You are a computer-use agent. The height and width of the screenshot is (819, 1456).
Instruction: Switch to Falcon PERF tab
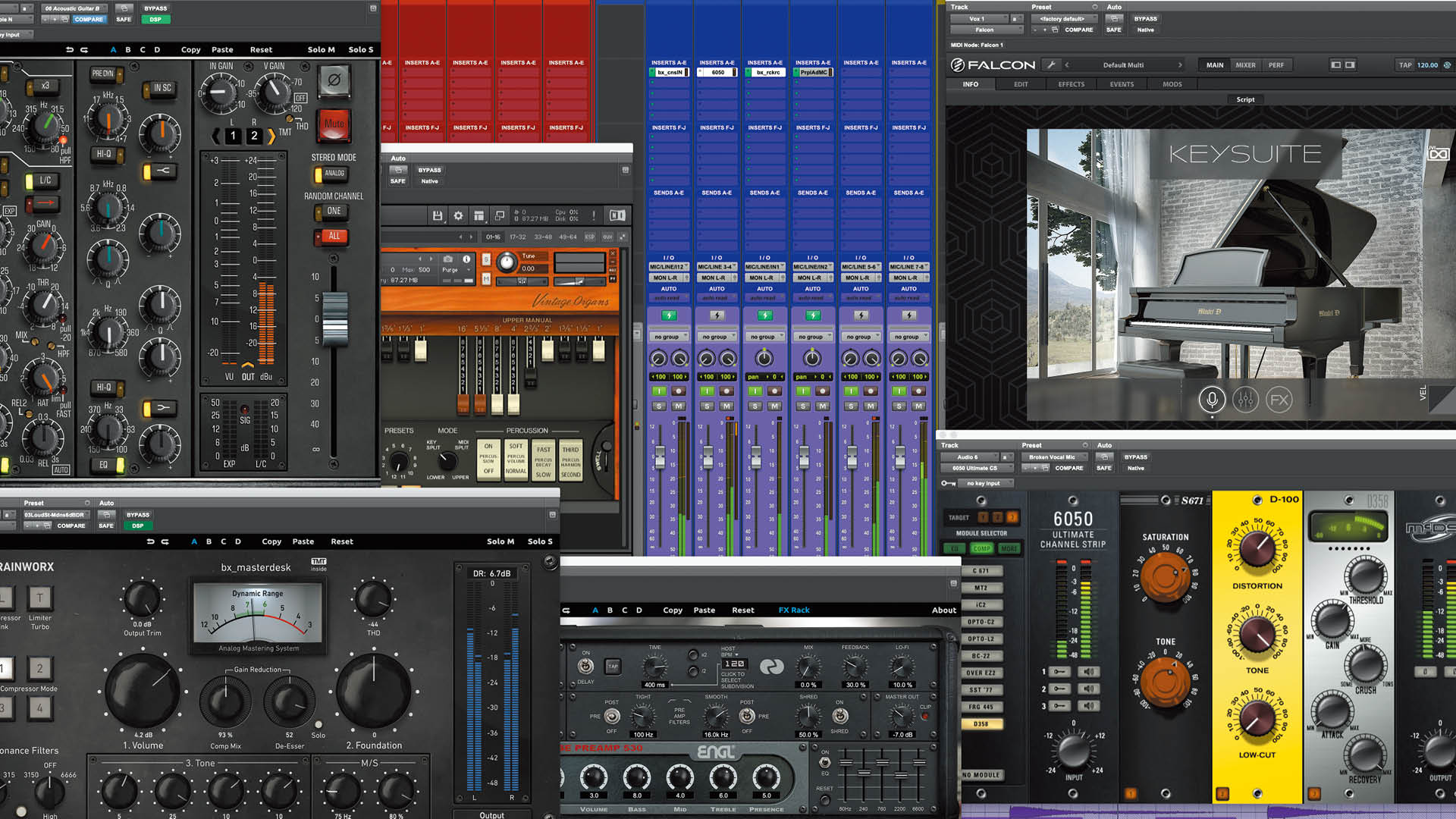click(1276, 65)
